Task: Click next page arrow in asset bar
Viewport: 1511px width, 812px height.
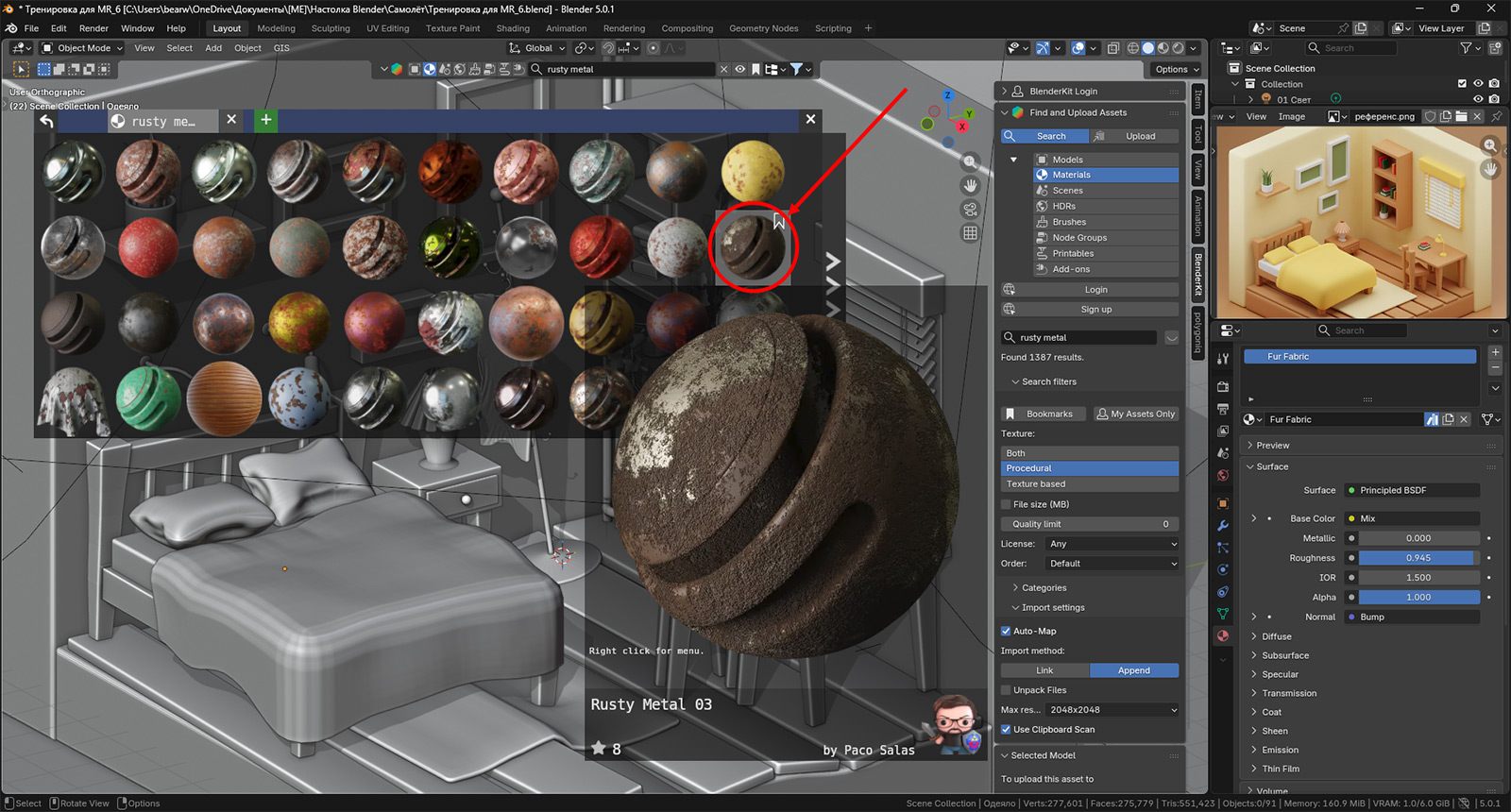Action: coord(832,262)
